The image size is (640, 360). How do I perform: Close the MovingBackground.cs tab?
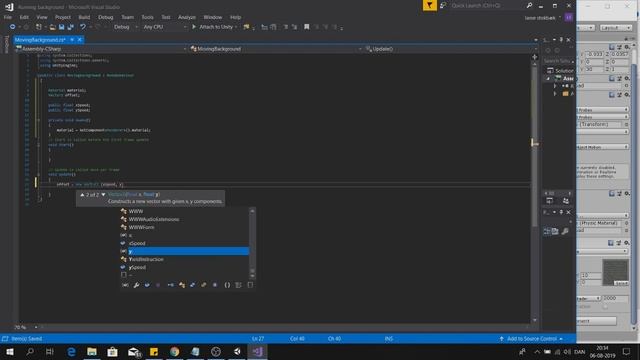click(x=80, y=40)
